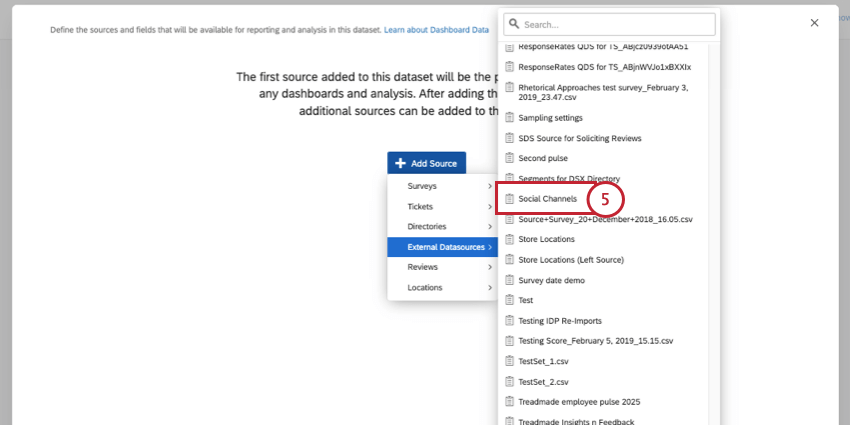Open the Locations submenu
This screenshot has height=425, width=850.
click(442, 288)
